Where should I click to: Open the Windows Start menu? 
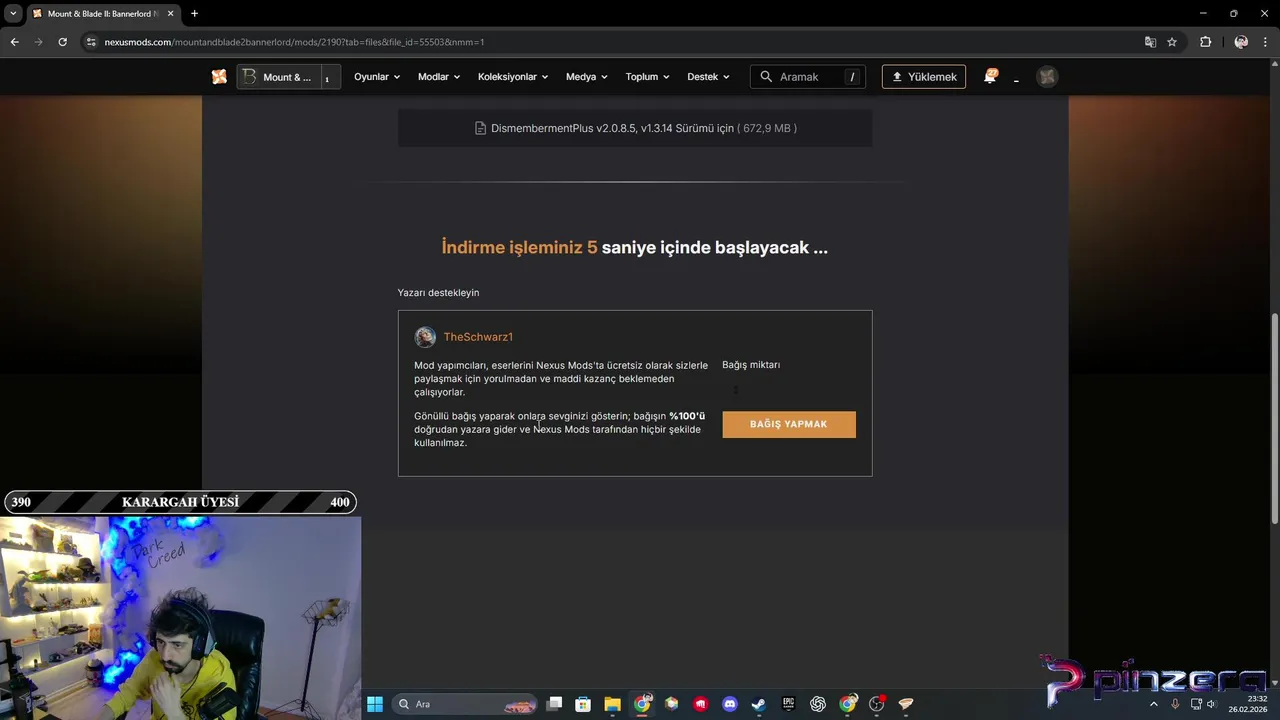375,704
